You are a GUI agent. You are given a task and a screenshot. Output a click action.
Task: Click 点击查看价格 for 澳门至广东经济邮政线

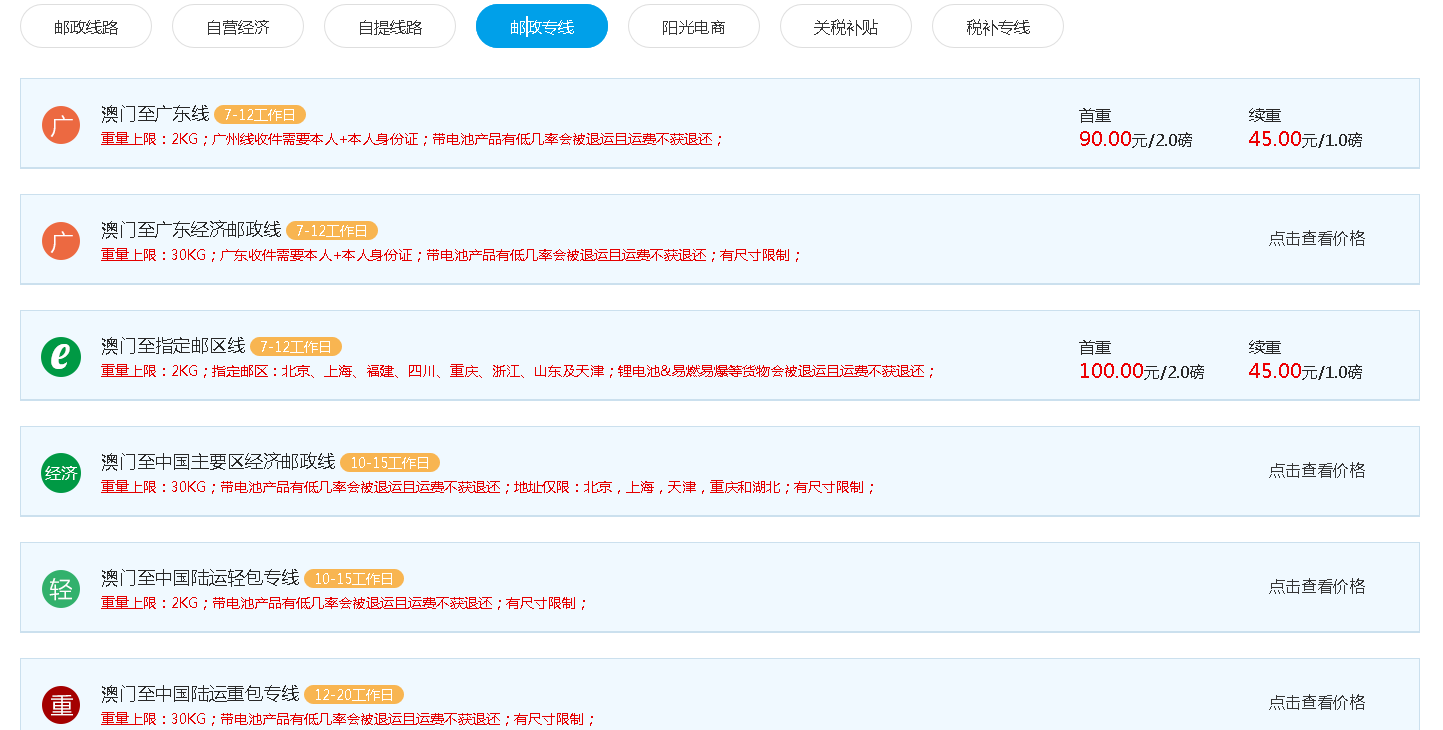(x=1316, y=238)
